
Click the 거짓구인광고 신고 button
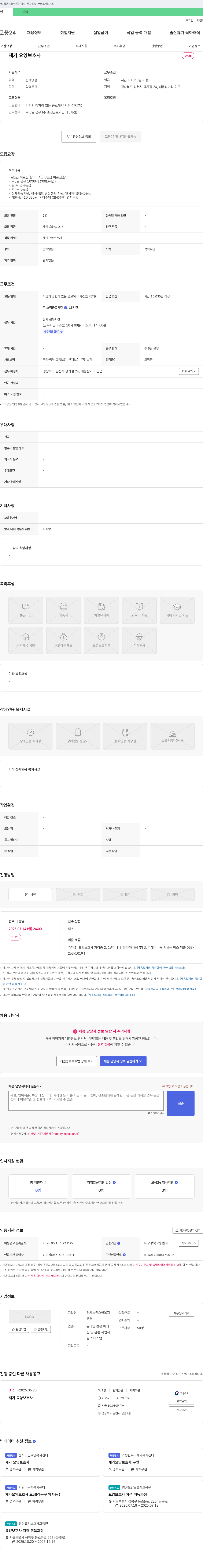[188, 1230]
